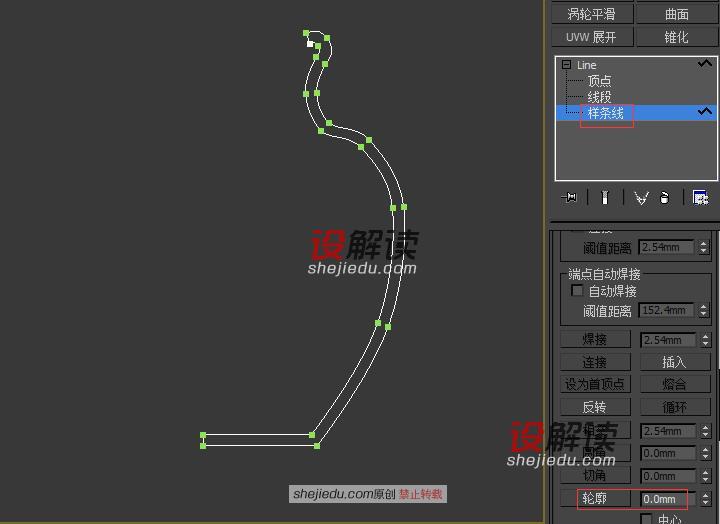Click the 152.4mm threshold distance field
Screen dimensions: 720x524
[666, 311]
